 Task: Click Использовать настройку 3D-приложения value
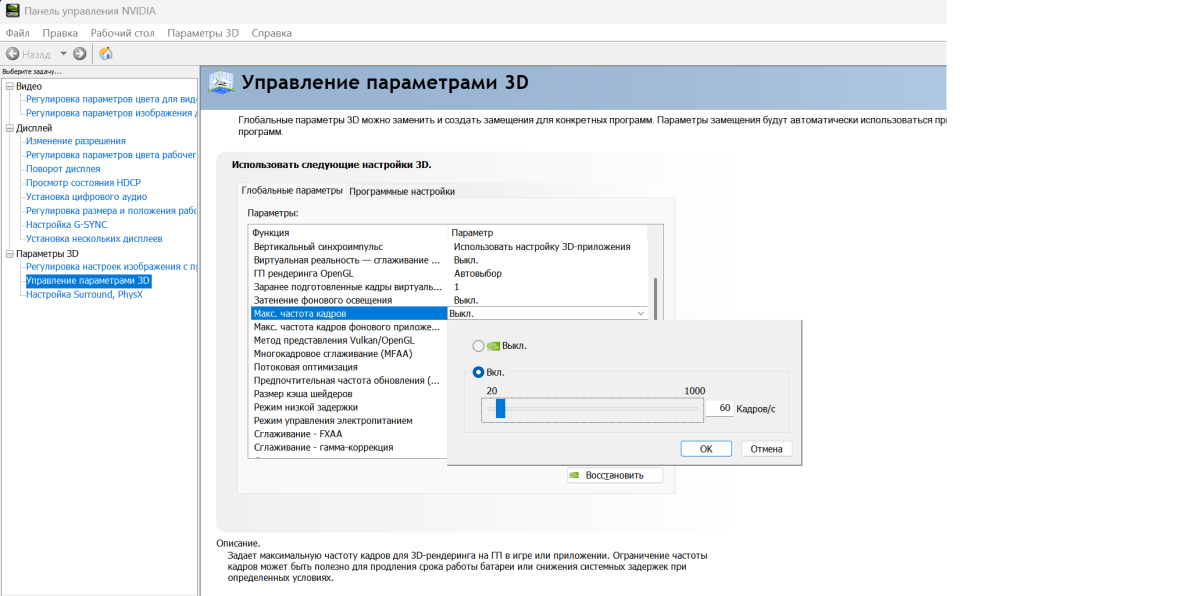pos(542,246)
